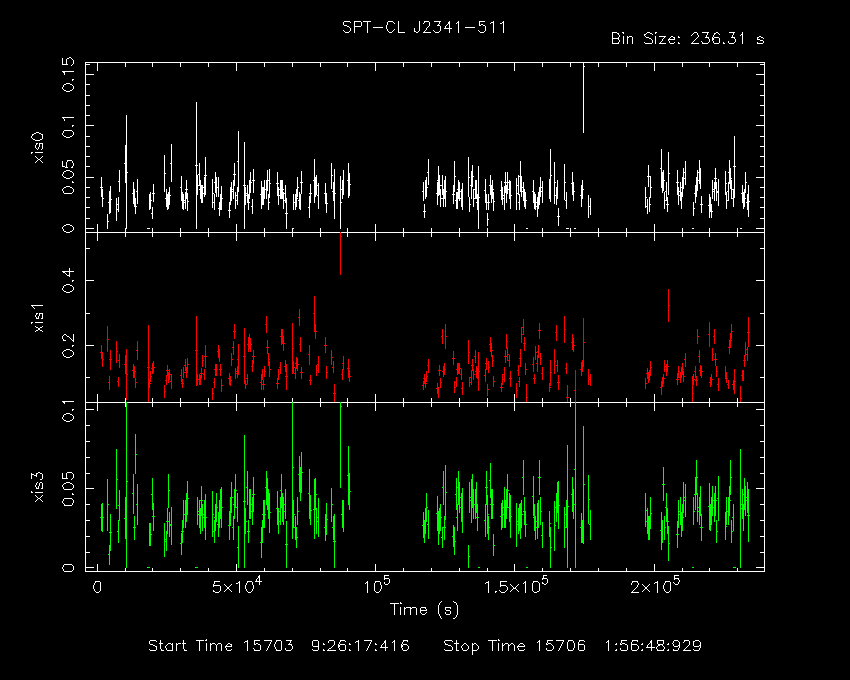
Task: Select the Start Time 15703 9:26:17:416 text
Action: pos(279,646)
